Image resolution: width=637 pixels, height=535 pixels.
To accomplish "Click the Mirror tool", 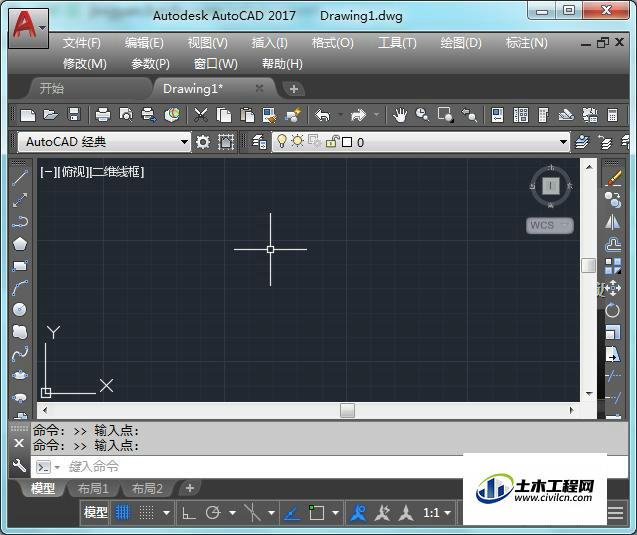I will tap(613, 222).
